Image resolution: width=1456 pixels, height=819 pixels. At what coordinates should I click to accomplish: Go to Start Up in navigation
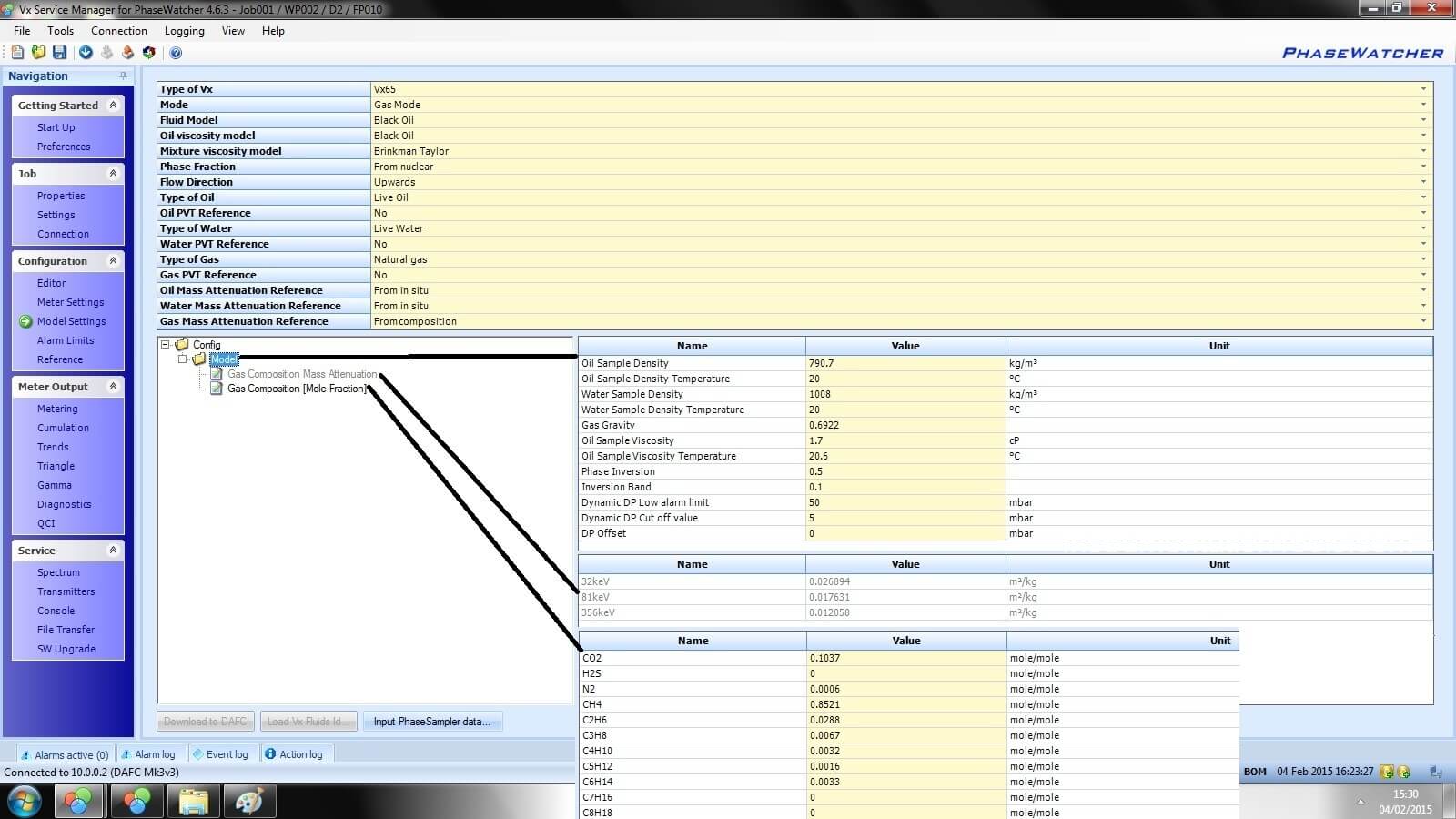click(x=56, y=127)
